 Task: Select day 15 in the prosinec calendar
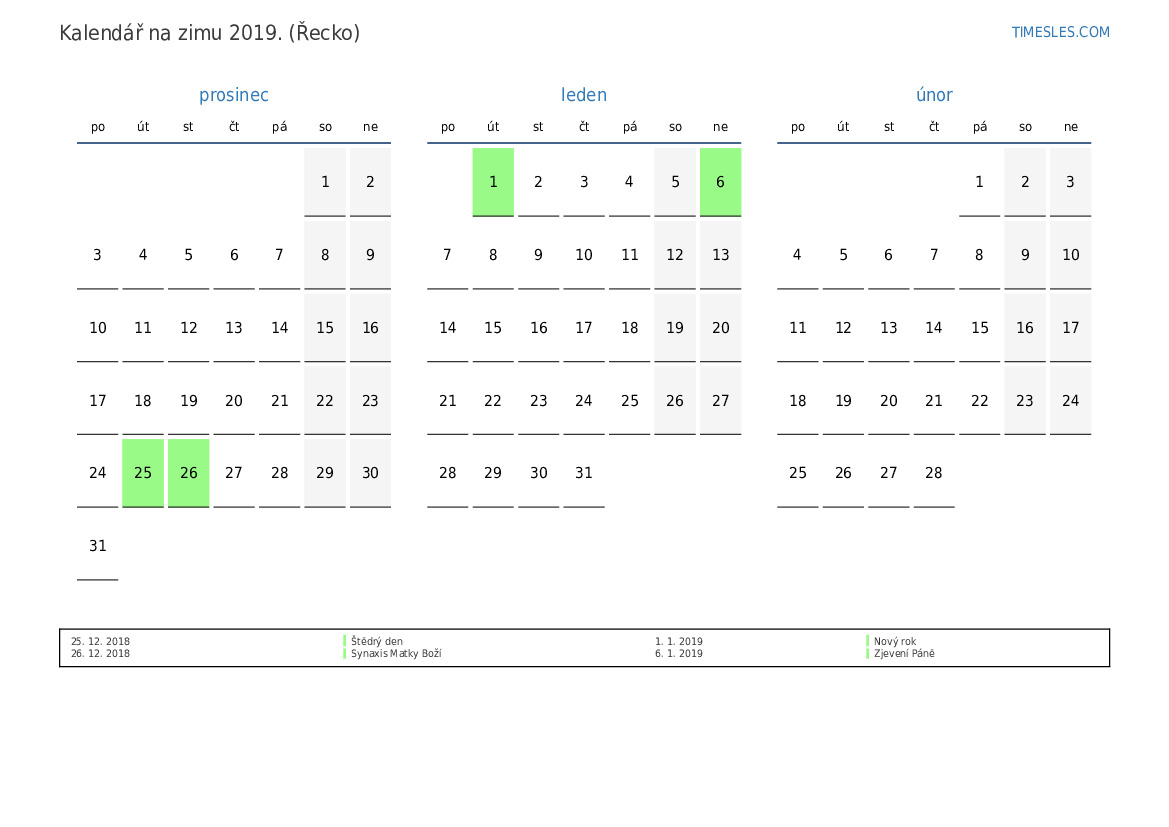click(325, 328)
